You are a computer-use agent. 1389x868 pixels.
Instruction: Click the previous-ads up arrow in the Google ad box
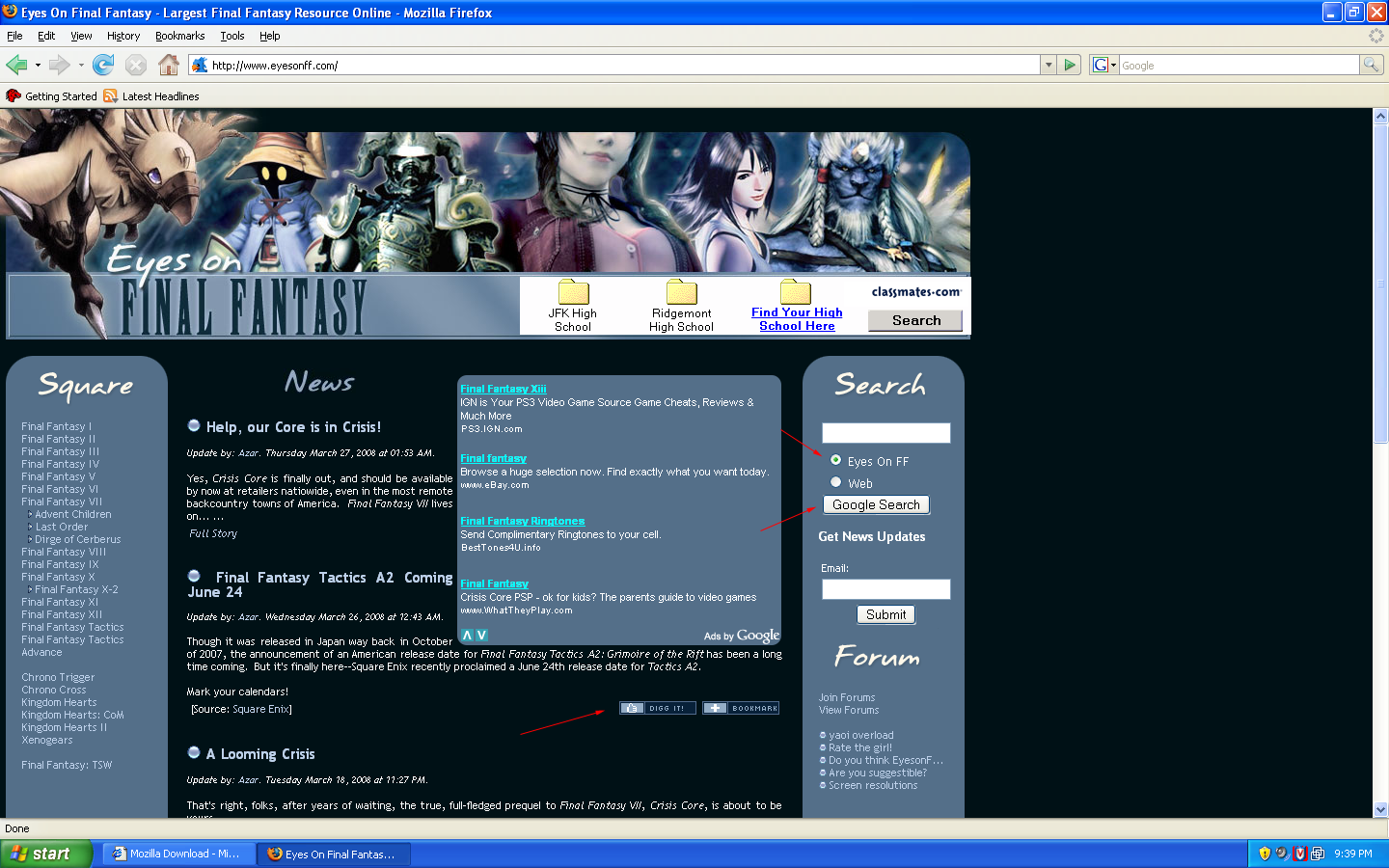467,636
